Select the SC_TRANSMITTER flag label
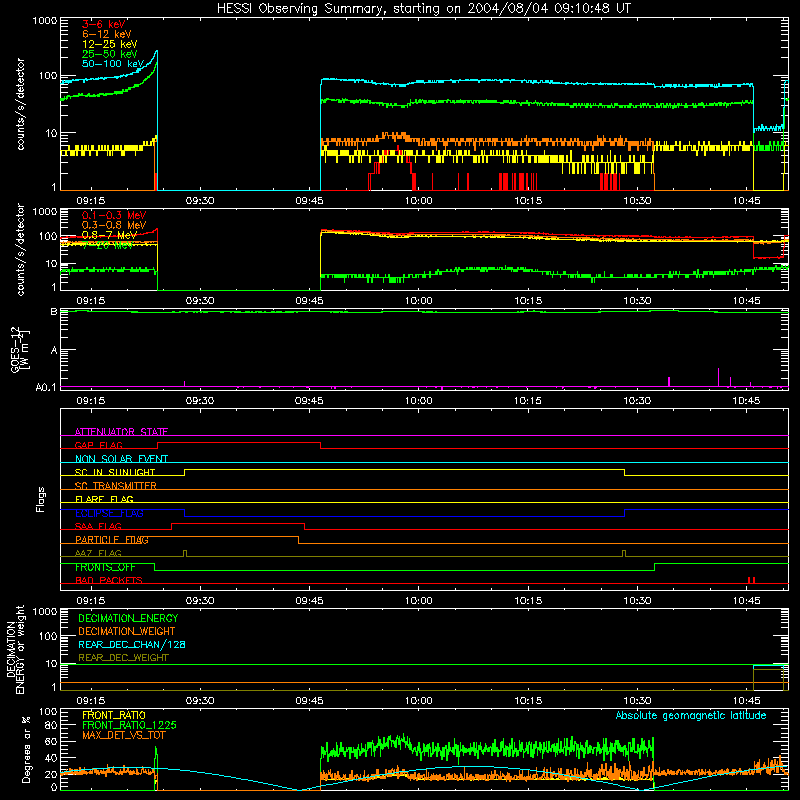The image size is (800, 800). (116, 486)
